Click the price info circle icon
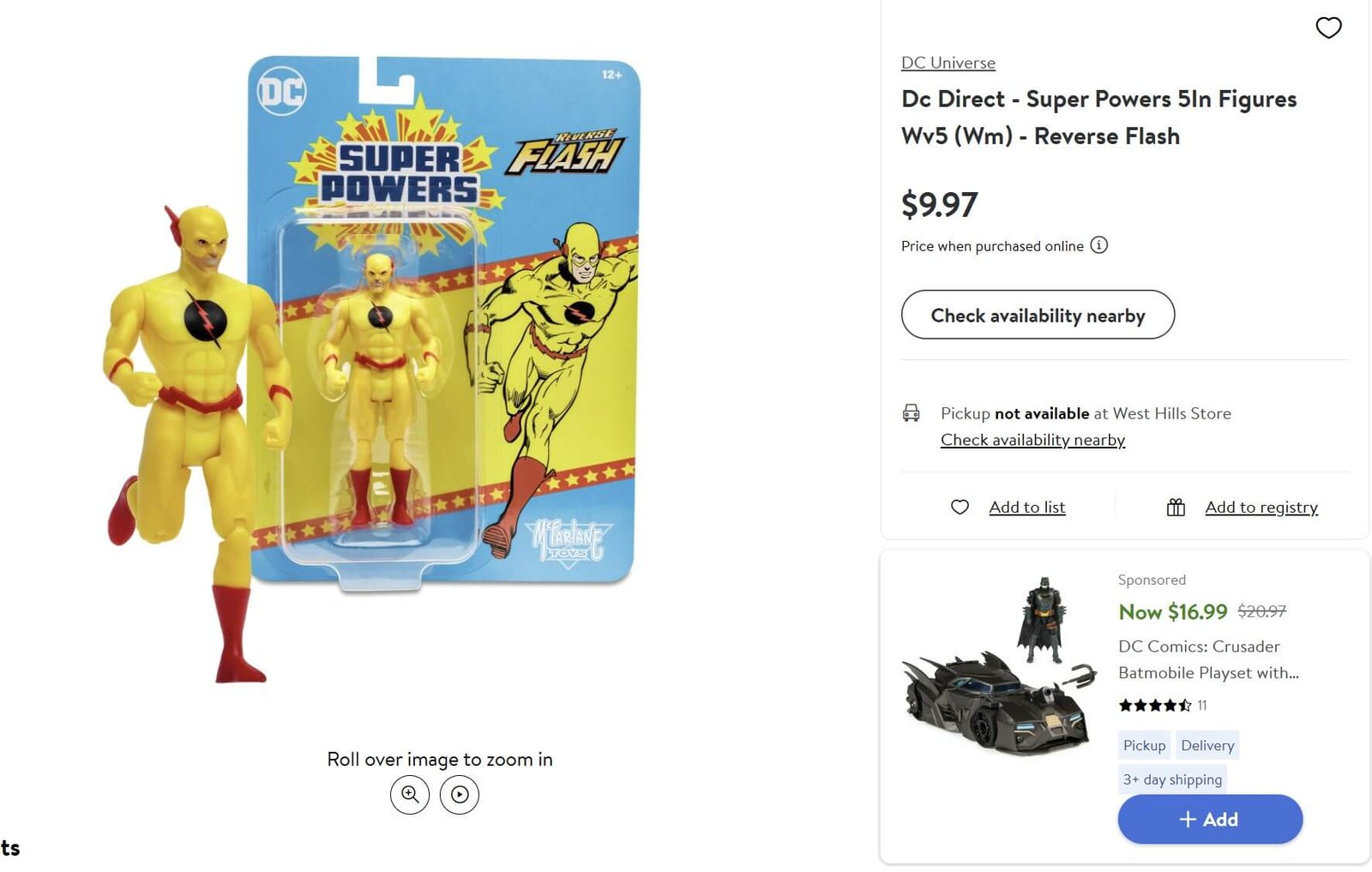 [x=1098, y=246]
